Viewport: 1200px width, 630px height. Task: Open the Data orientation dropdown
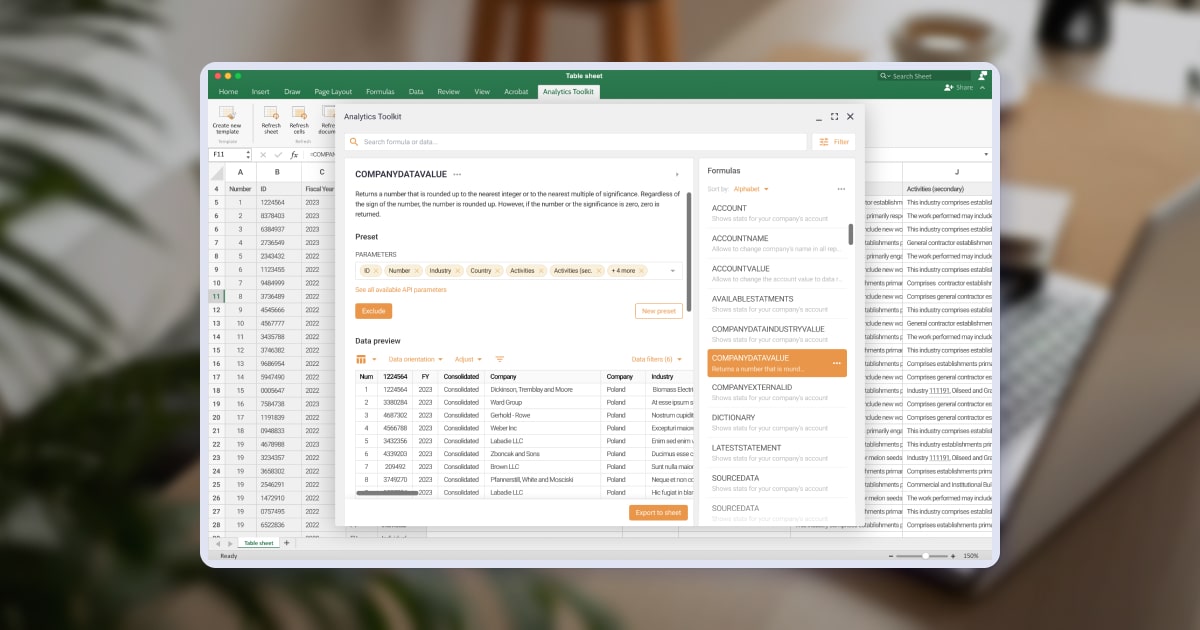(416, 359)
